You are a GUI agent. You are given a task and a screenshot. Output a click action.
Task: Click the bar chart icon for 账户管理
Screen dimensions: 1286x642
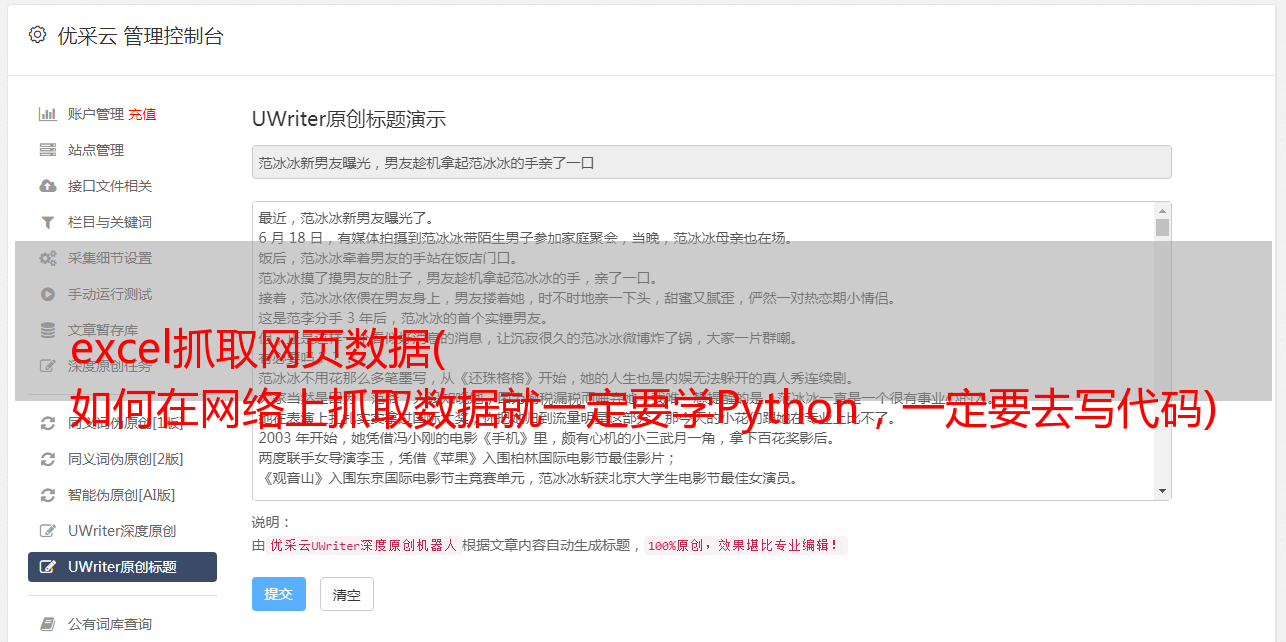click(x=47, y=114)
